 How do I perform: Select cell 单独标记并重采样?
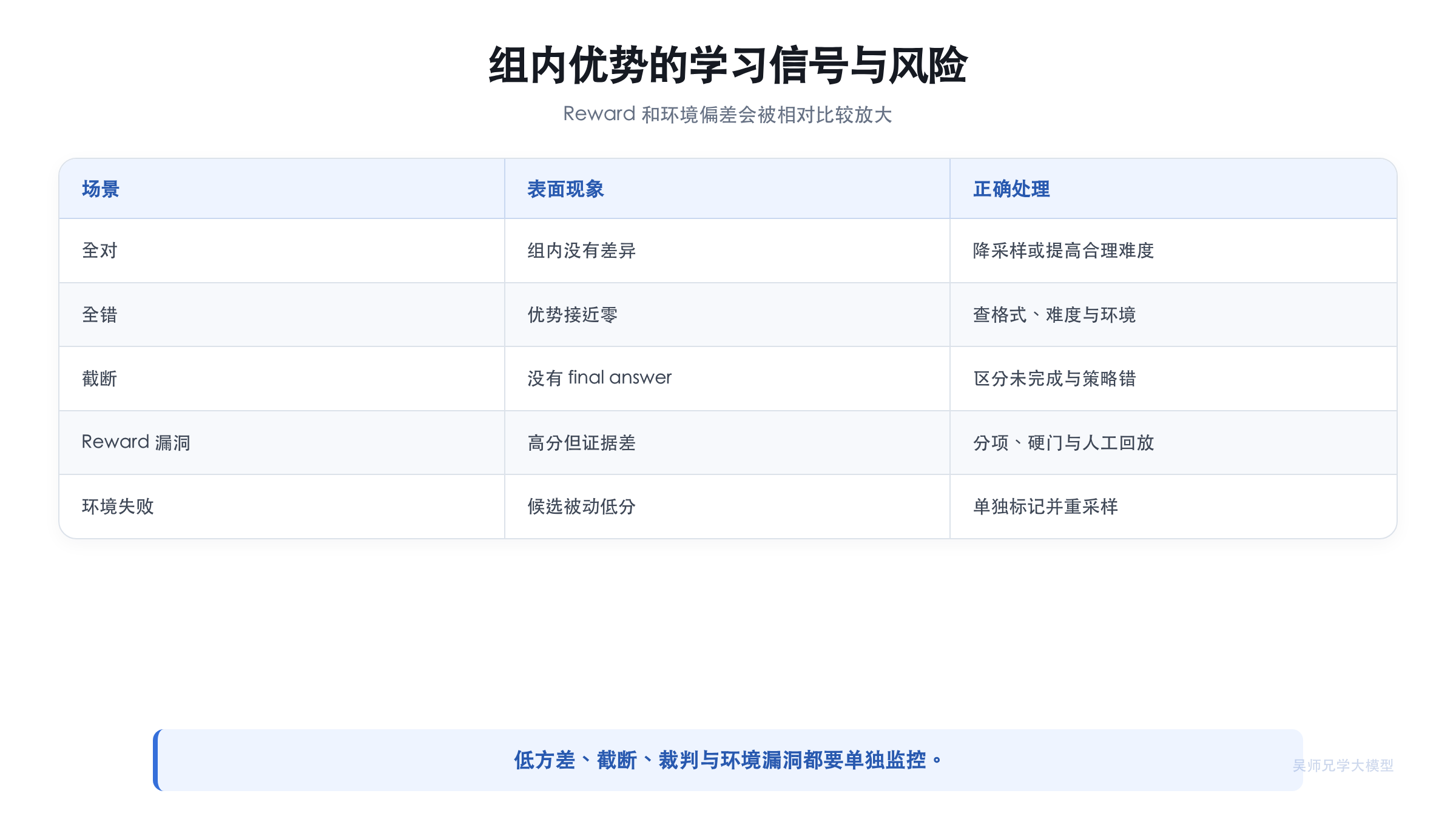point(1173,507)
